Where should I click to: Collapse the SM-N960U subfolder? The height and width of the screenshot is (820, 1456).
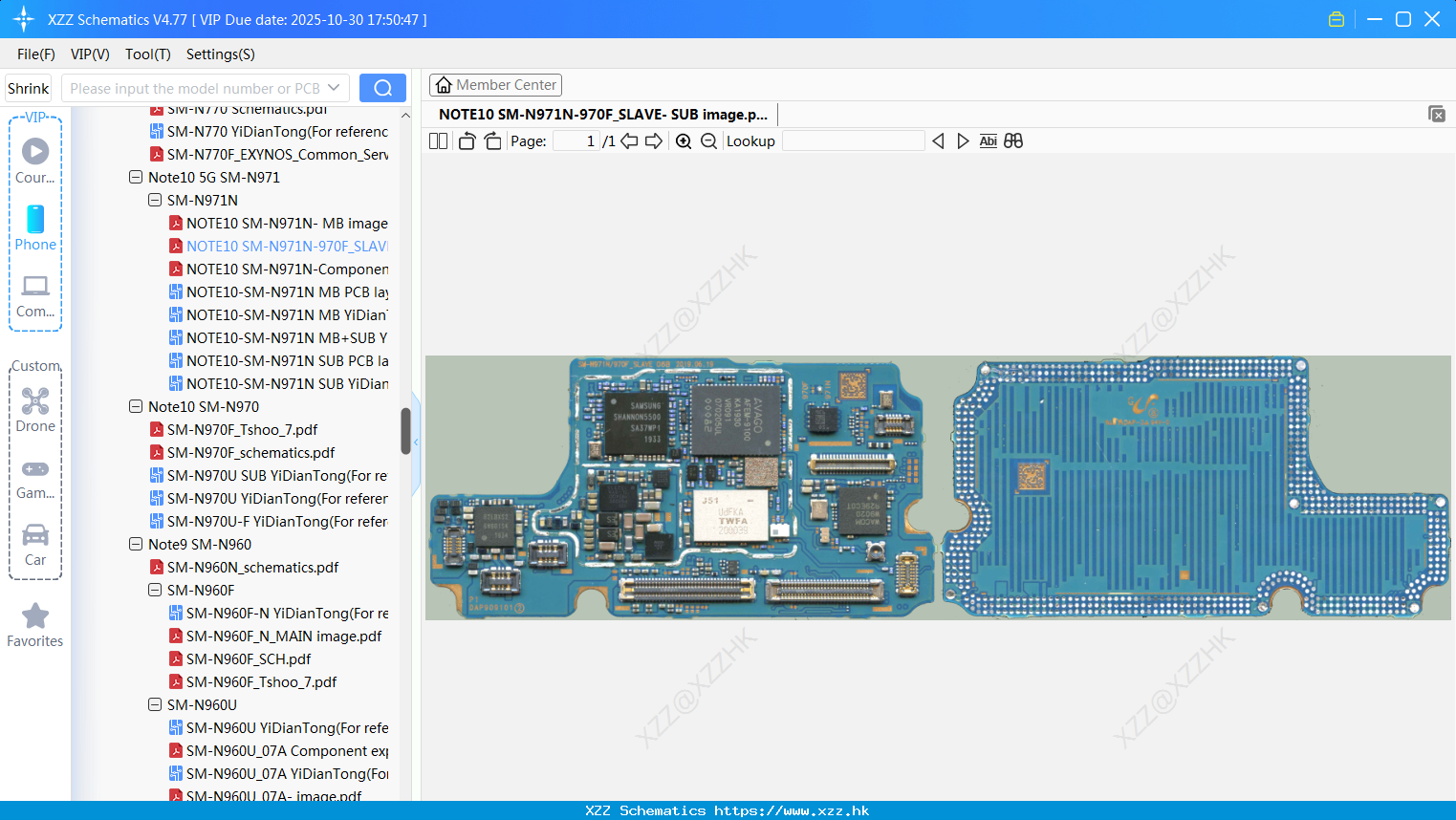click(155, 704)
